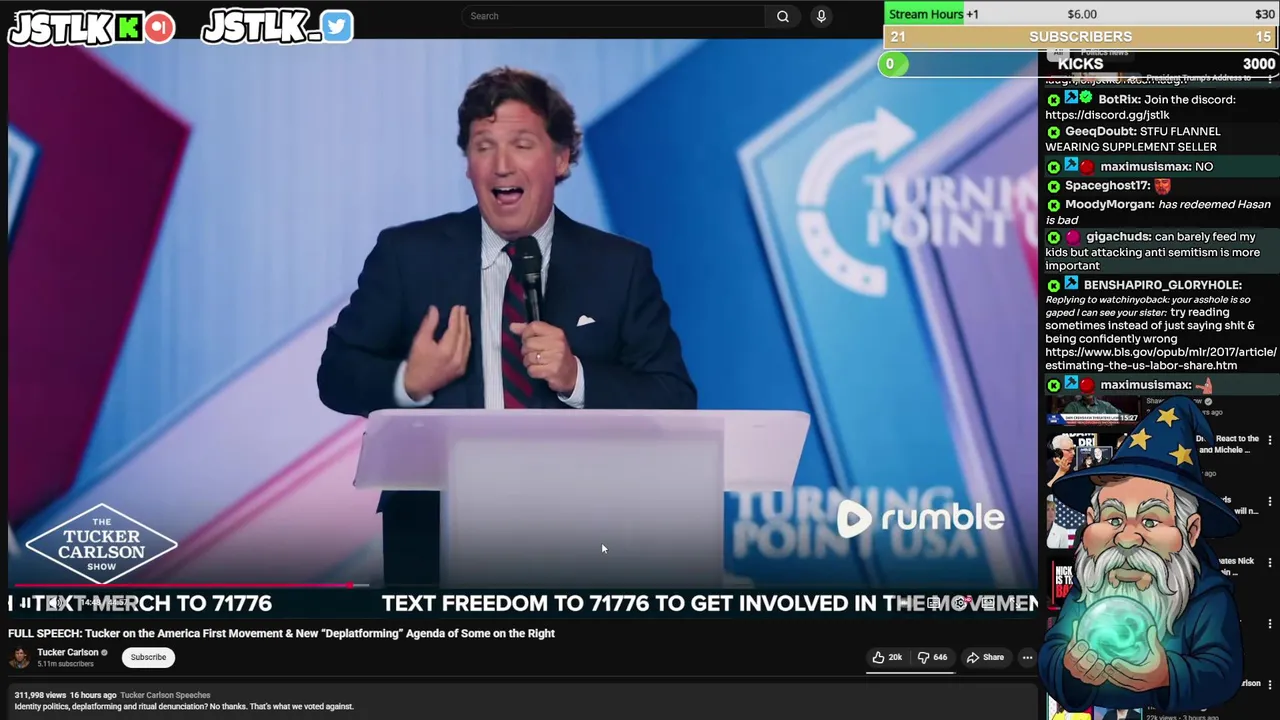
Task: Click GeeqDoubt's Kick badge in chat
Action: click(1053, 132)
